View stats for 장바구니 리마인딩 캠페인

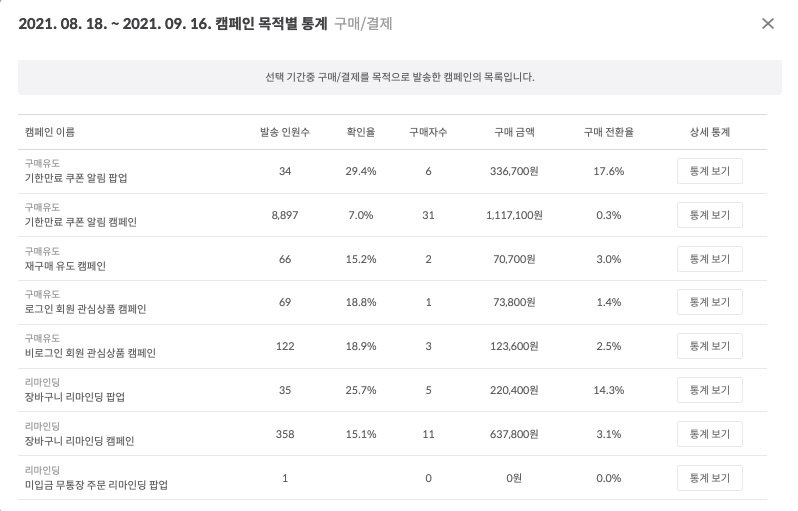click(x=709, y=433)
